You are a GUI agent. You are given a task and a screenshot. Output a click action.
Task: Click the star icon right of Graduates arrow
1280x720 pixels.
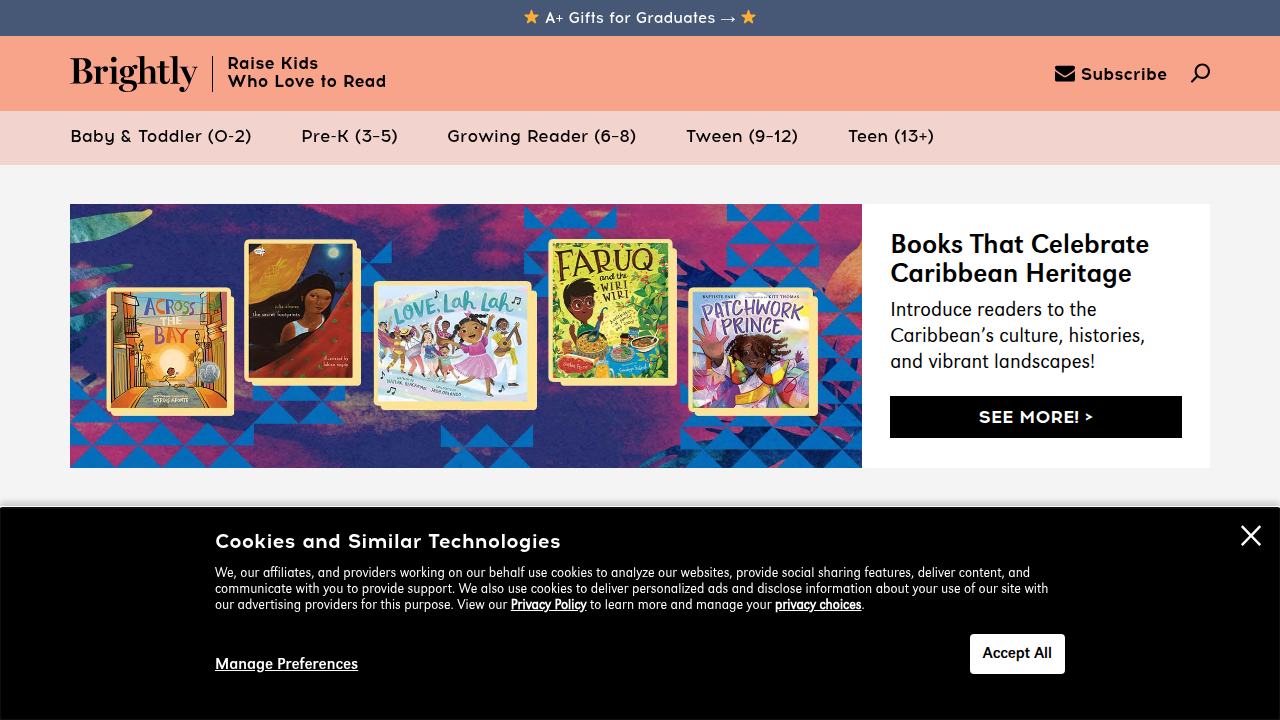click(749, 17)
